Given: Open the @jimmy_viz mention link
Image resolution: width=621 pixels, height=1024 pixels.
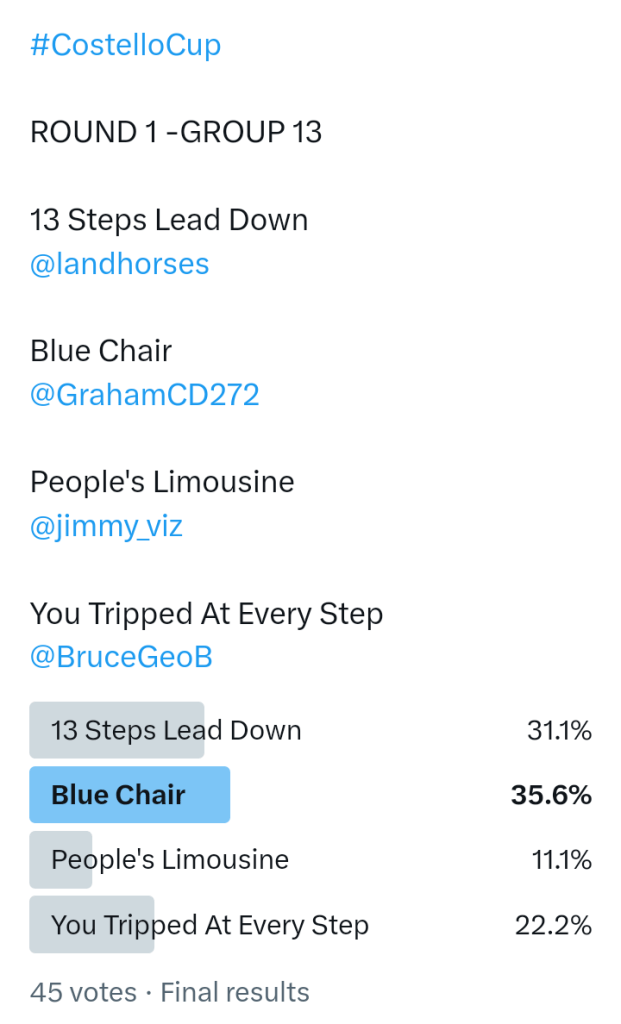Looking at the screenshot, I should 107,526.
